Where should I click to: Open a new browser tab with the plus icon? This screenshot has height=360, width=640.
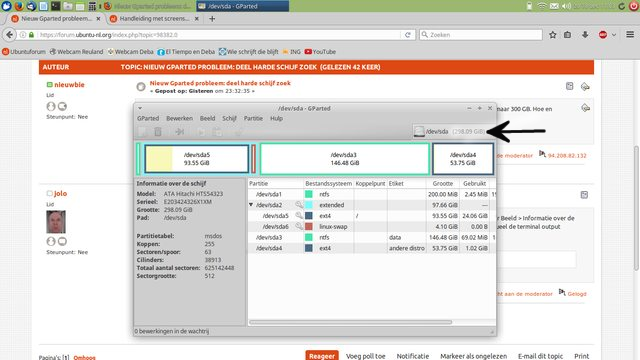[x=212, y=19]
